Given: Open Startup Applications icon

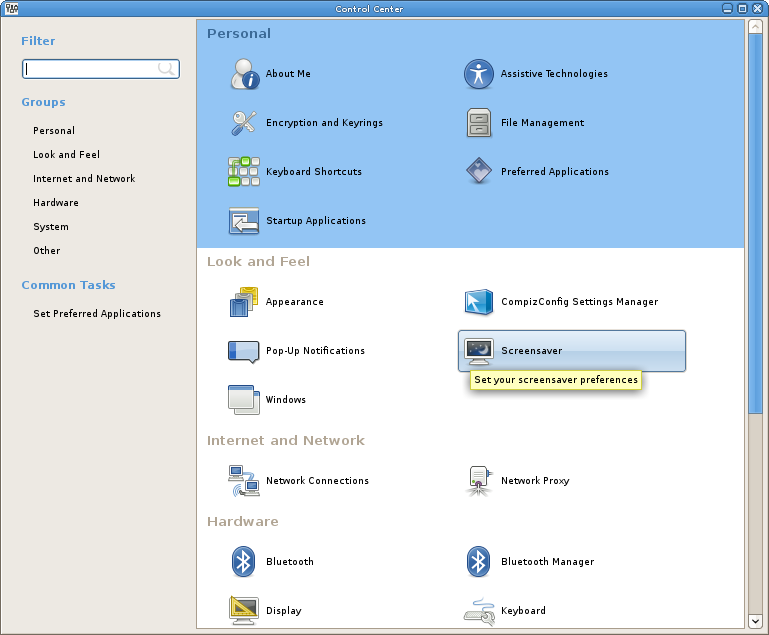Looking at the screenshot, I should coord(244,221).
